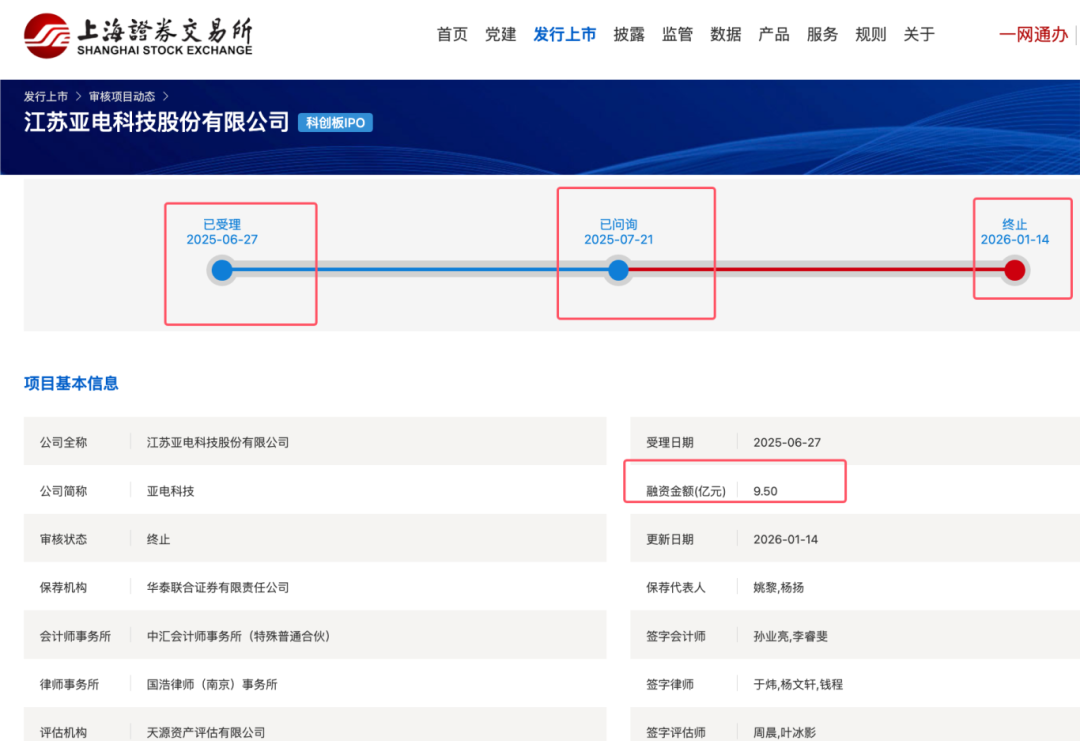Click the sponsor 华泰联合证券有限责任公司

[x=218, y=587]
